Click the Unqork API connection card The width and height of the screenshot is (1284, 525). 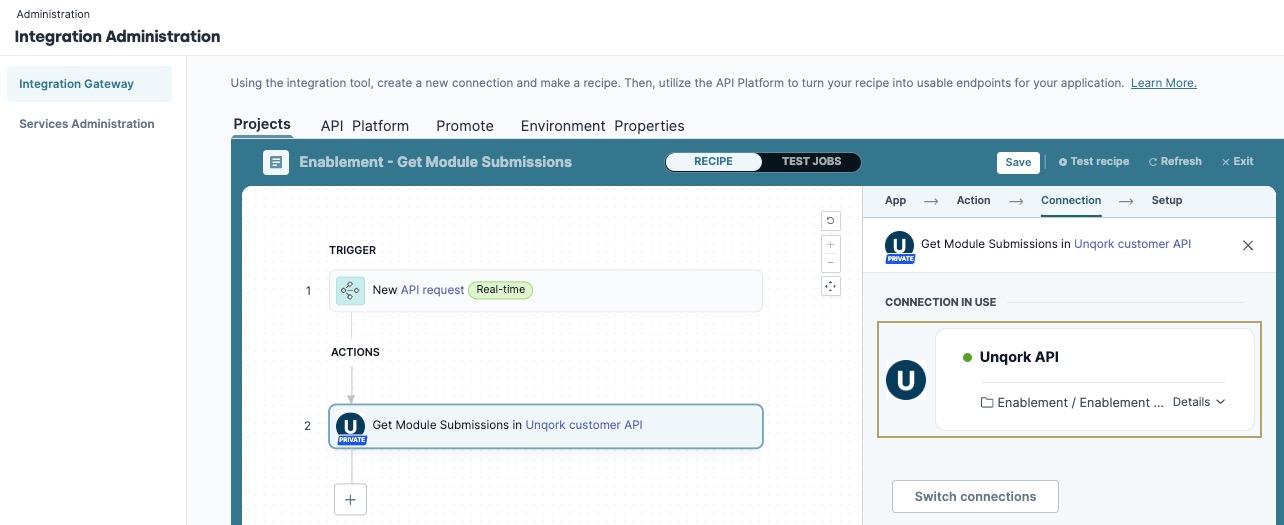pyautogui.click(x=1095, y=380)
